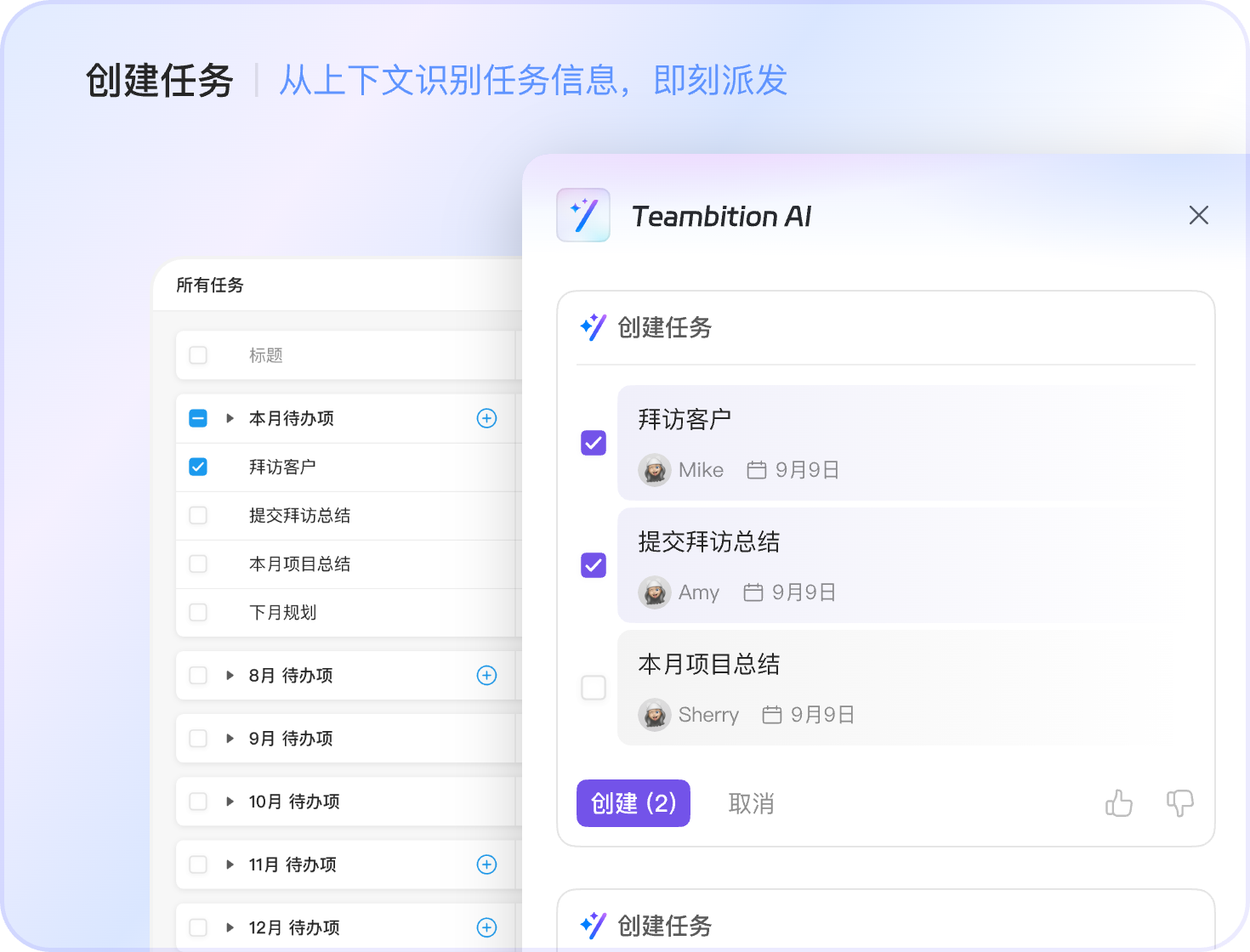
Task: Click the thumbs down feedback icon
Action: point(1179,802)
